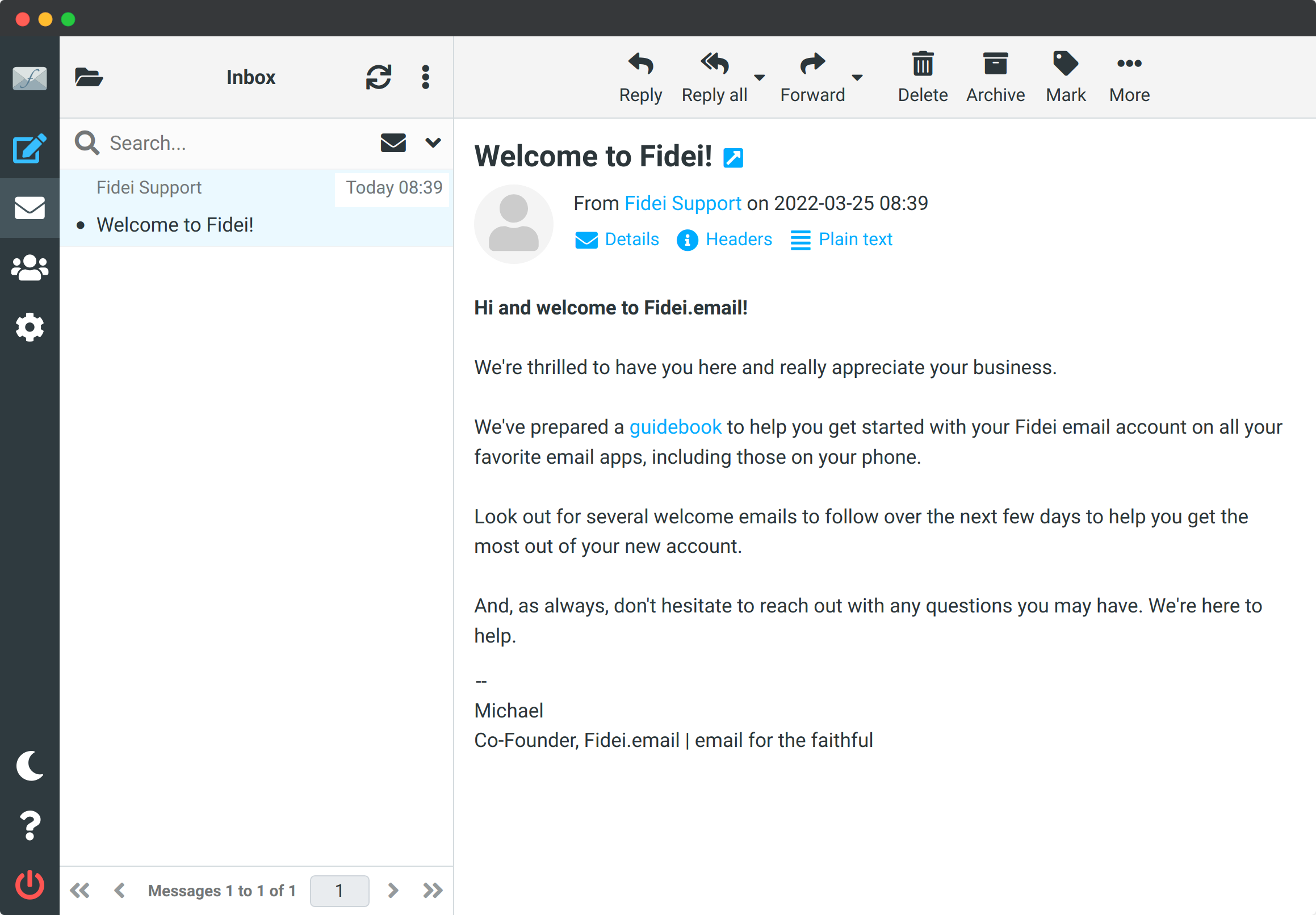Click the inbox refresh button
The width and height of the screenshot is (1316, 915).
(378, 77)
